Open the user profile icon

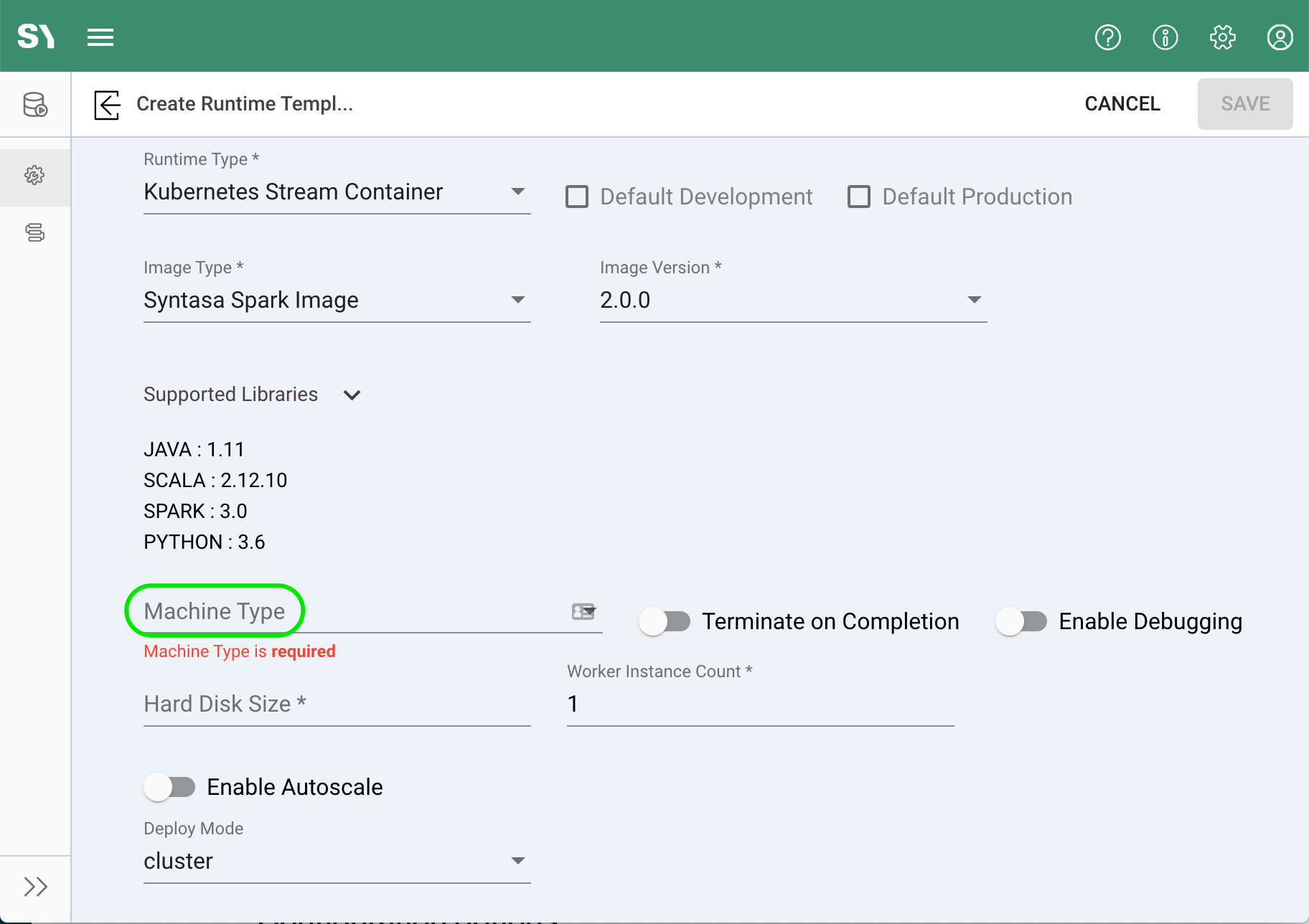(x=1280, y=37)
